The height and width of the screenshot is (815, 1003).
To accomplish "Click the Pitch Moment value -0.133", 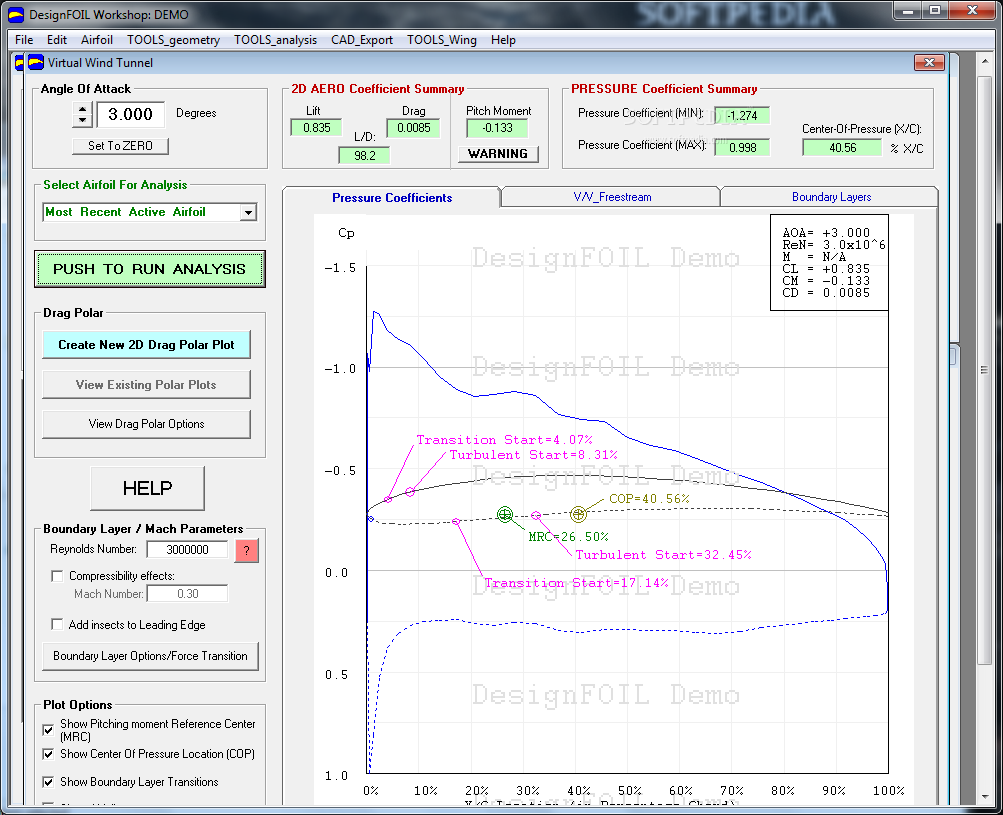I will [x=498, y=128].
